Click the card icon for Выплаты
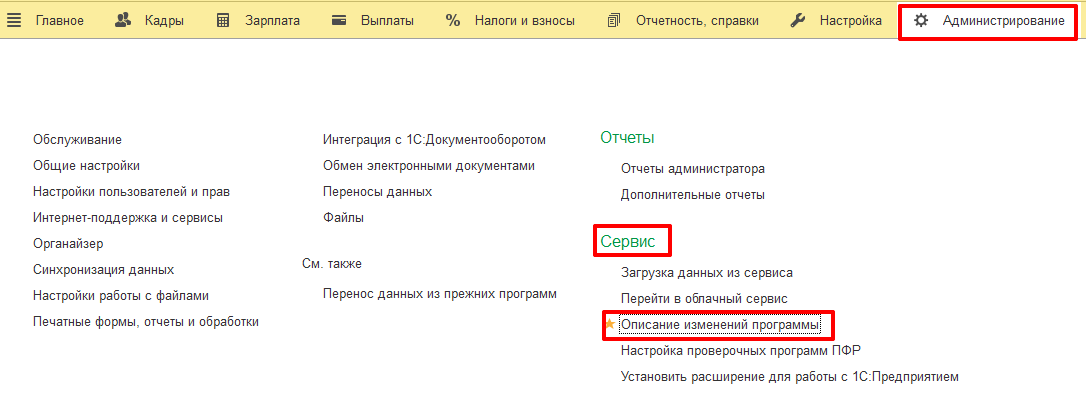This screenshot has height=416, width=1086. click(339, 20)
